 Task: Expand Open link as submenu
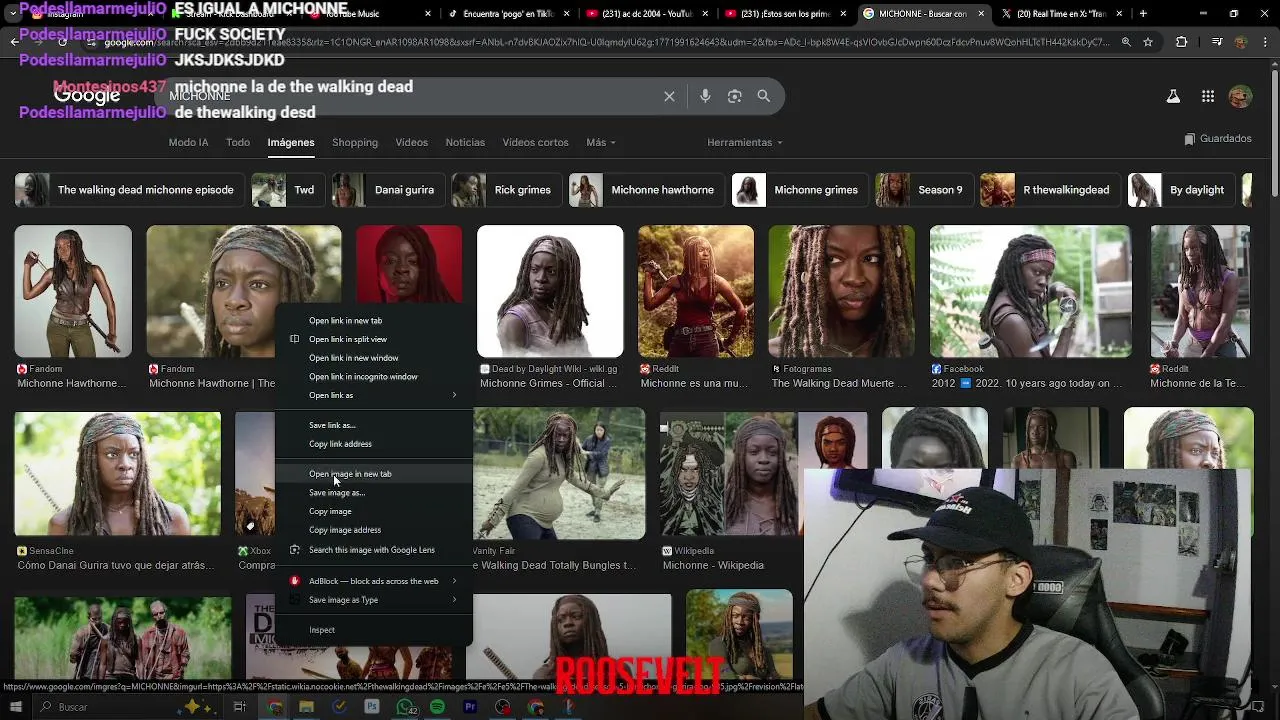[x=454, y=395]
